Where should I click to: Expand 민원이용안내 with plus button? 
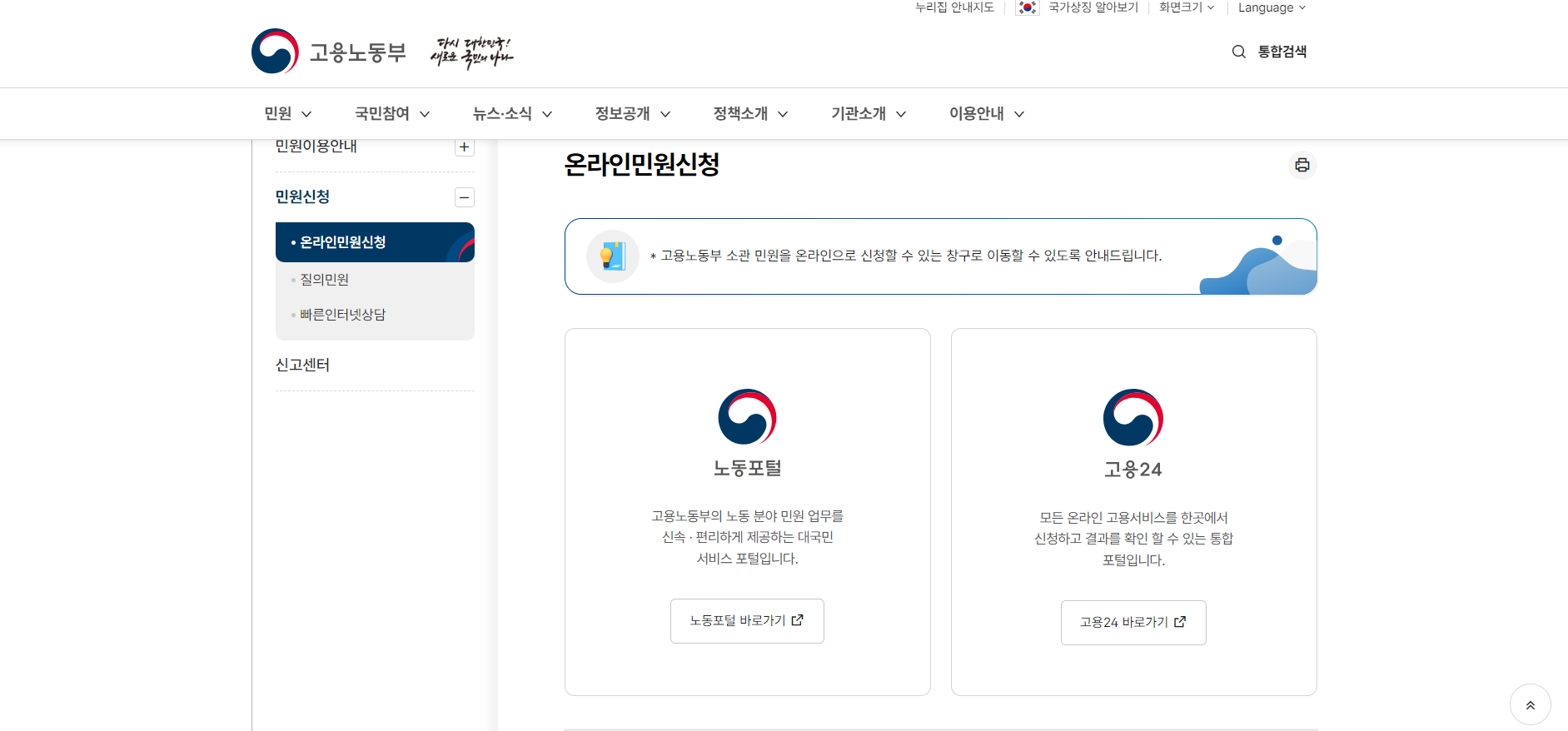tap(465, 147)
